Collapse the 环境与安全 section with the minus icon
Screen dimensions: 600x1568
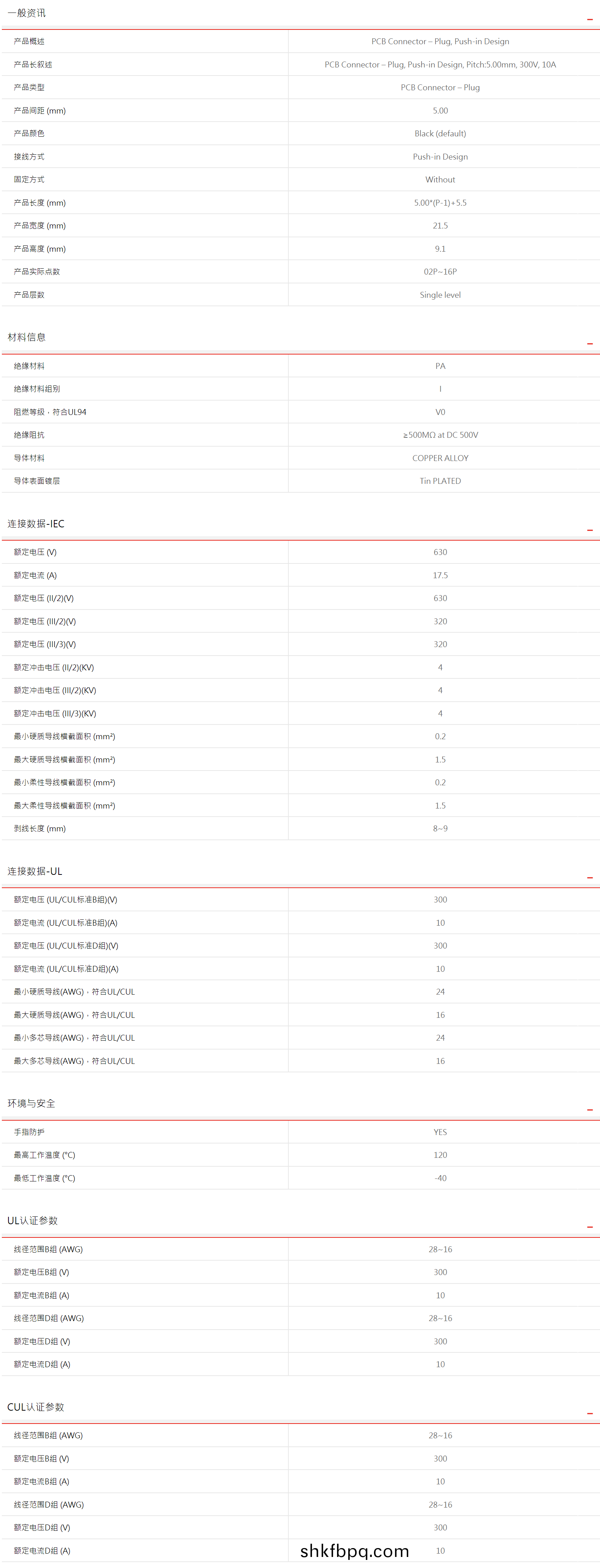click(589, 1110)
